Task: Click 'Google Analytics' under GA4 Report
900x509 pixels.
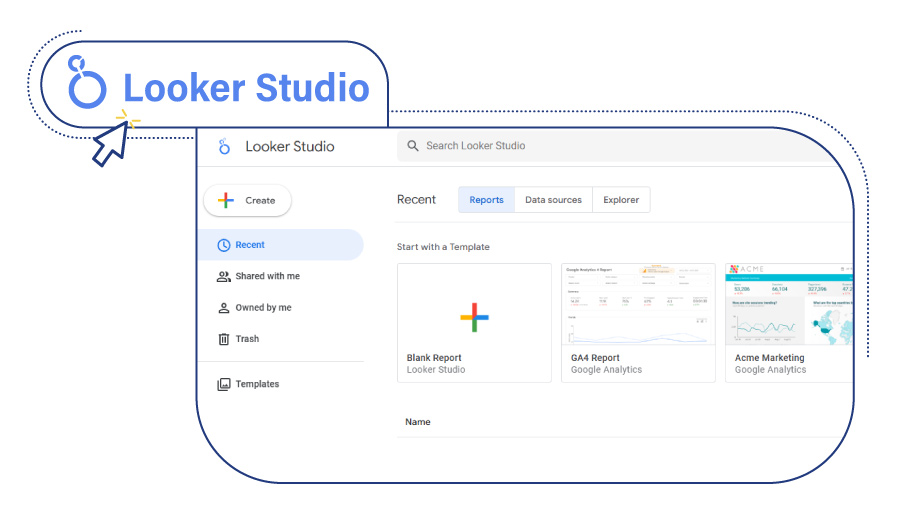Action: click(x=606, y=370)
